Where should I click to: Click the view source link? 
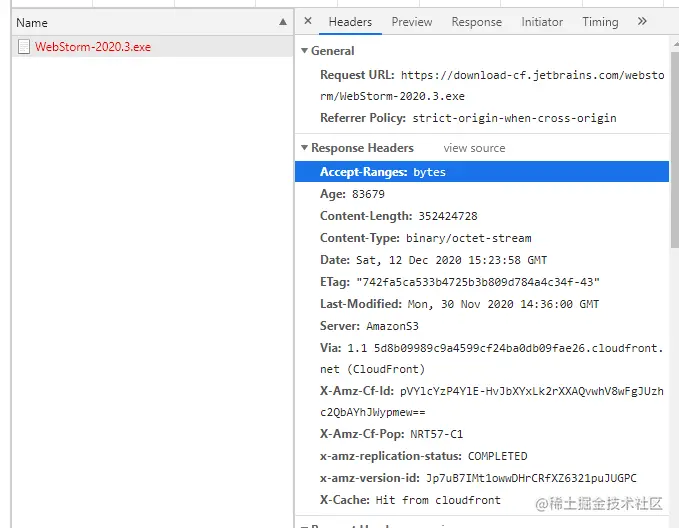tap(474, 148)
